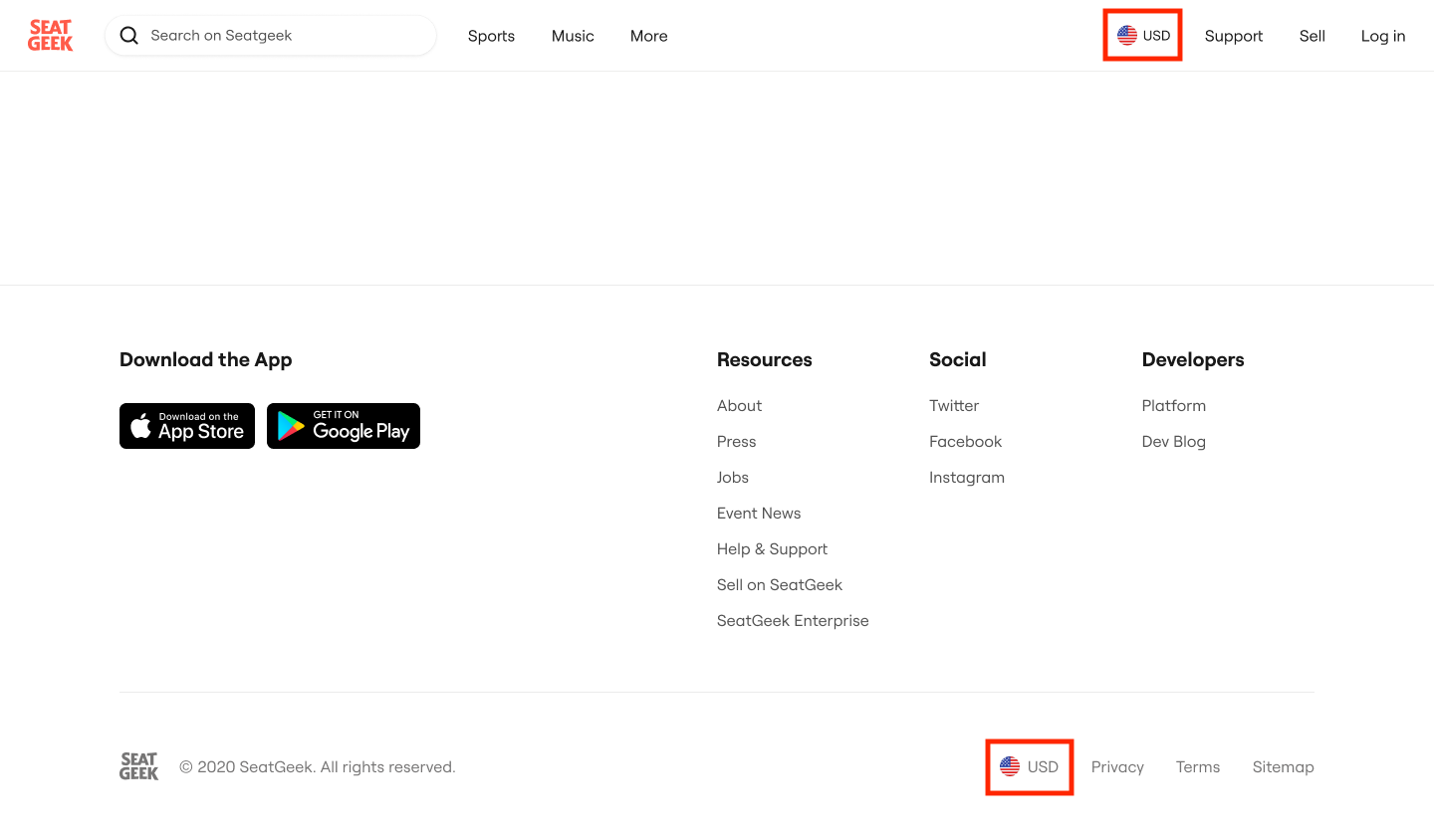1434x840 pixels.
Task: Open Sell on SeatGeek link
Action: 780,585
